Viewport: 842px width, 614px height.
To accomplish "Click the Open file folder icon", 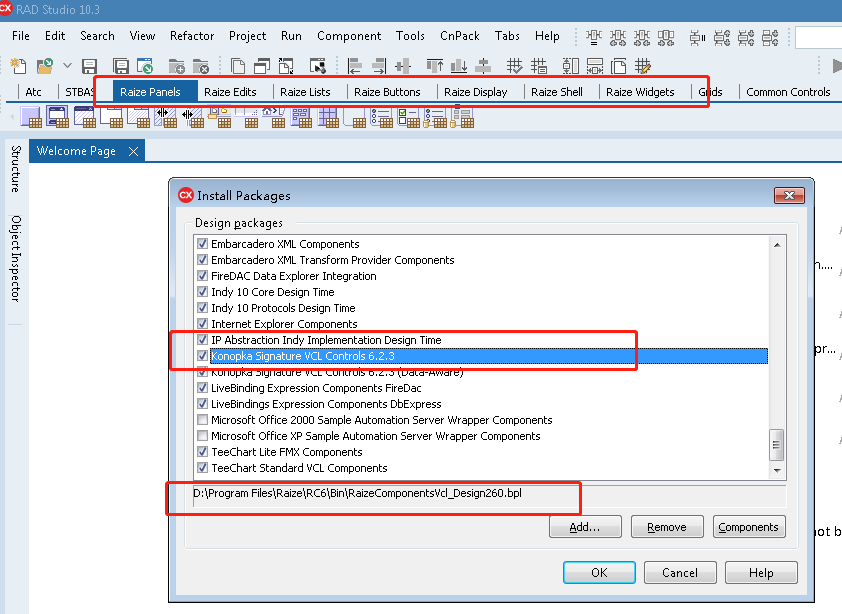I will (x=45, y=66).
